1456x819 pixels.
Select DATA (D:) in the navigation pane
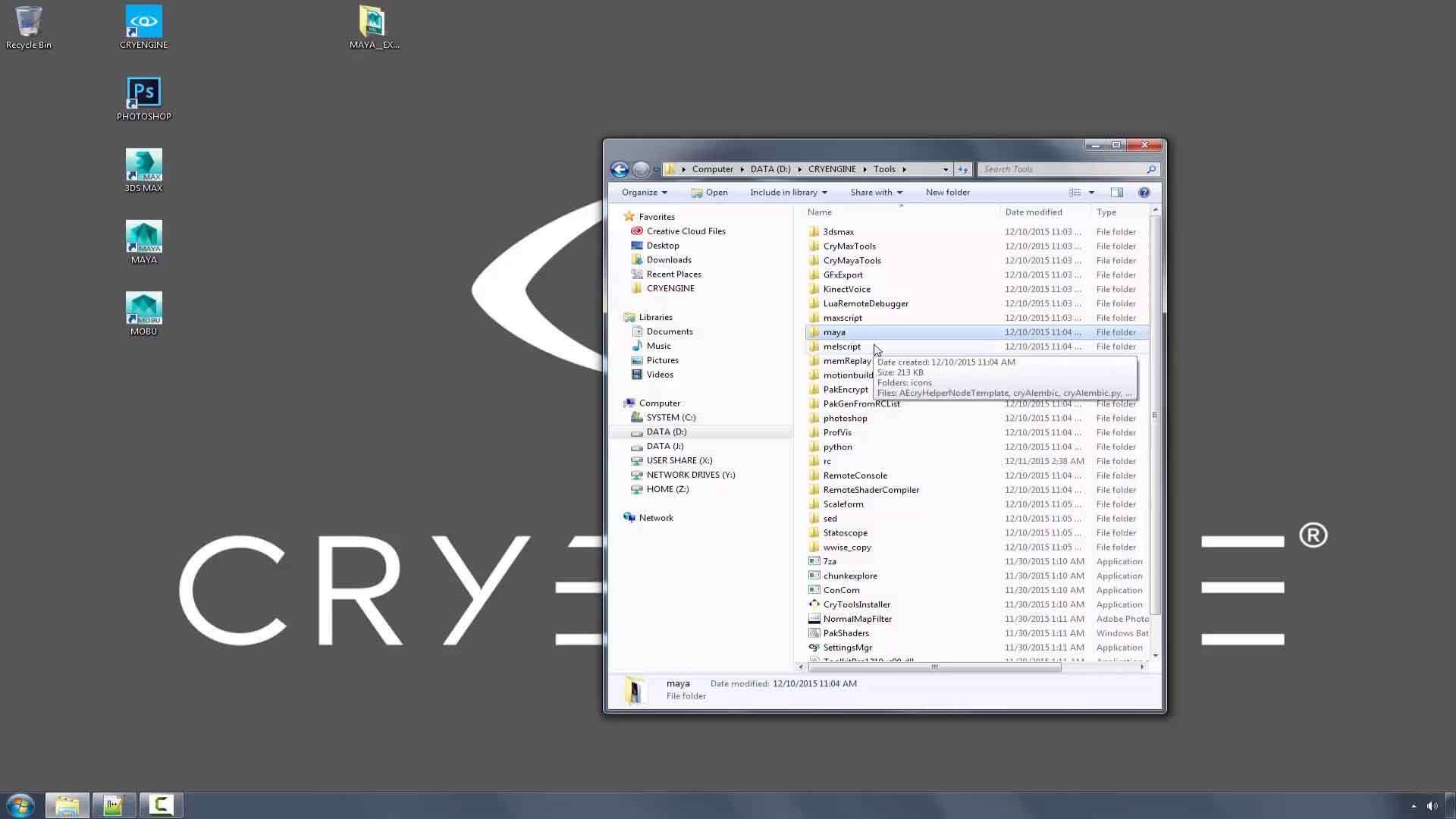tap(666, 431)
